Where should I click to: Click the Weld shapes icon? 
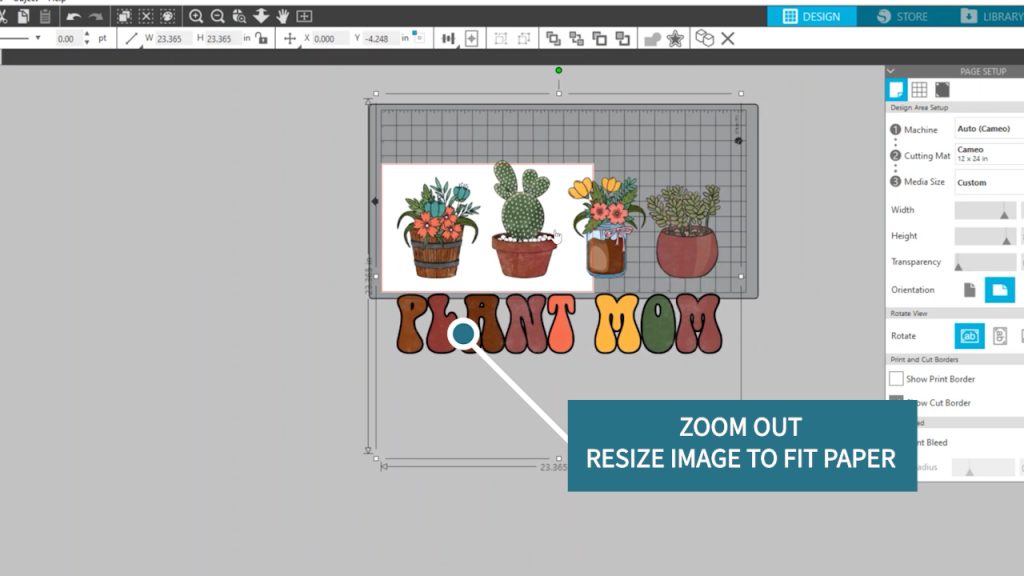[651, 38]
